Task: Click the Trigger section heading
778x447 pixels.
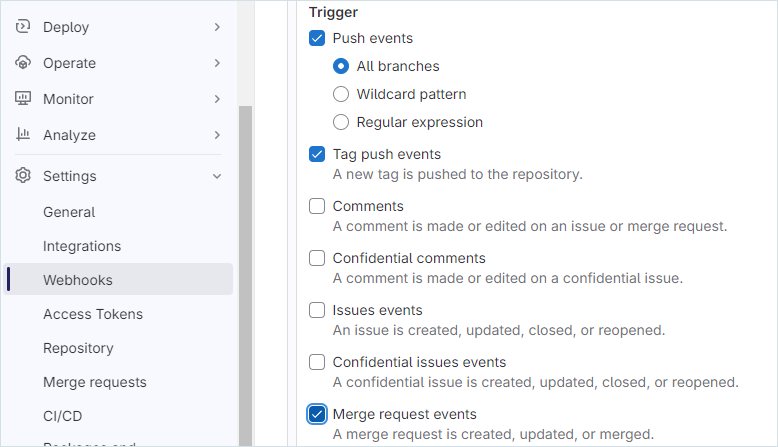Action: (x=333, y=12)
